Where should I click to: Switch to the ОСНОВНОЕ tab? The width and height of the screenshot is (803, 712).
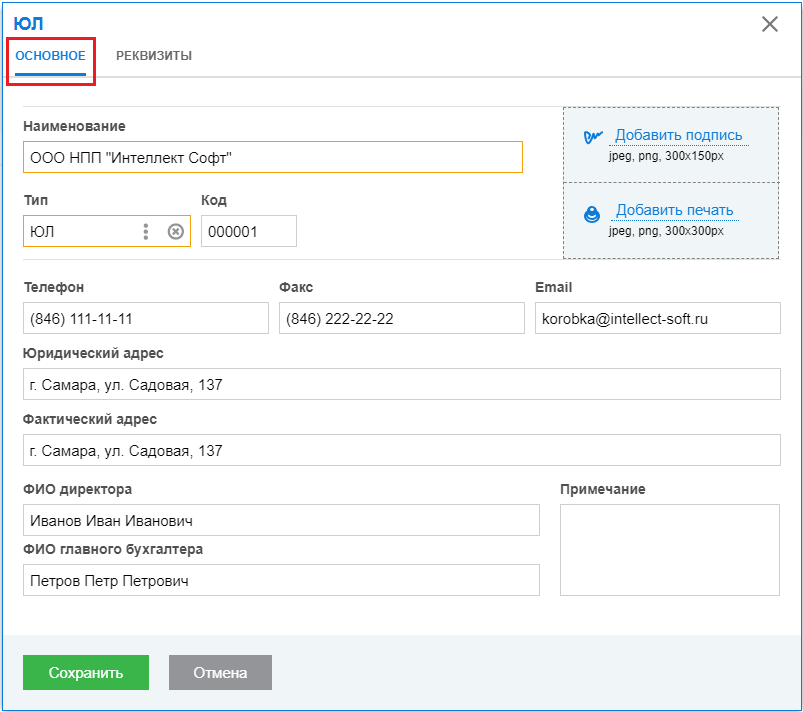click(x=50, y=56)
